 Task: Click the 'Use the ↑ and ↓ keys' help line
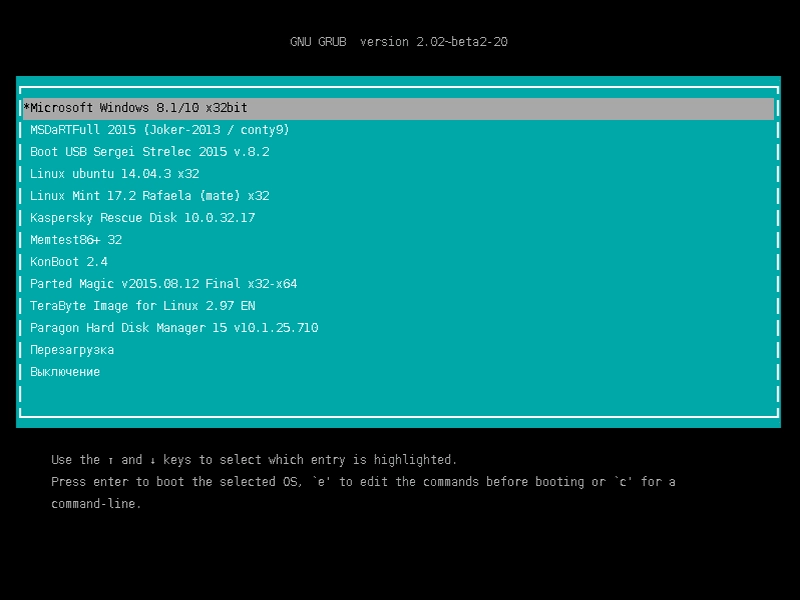pyautogui.click(x=254, y=460)
